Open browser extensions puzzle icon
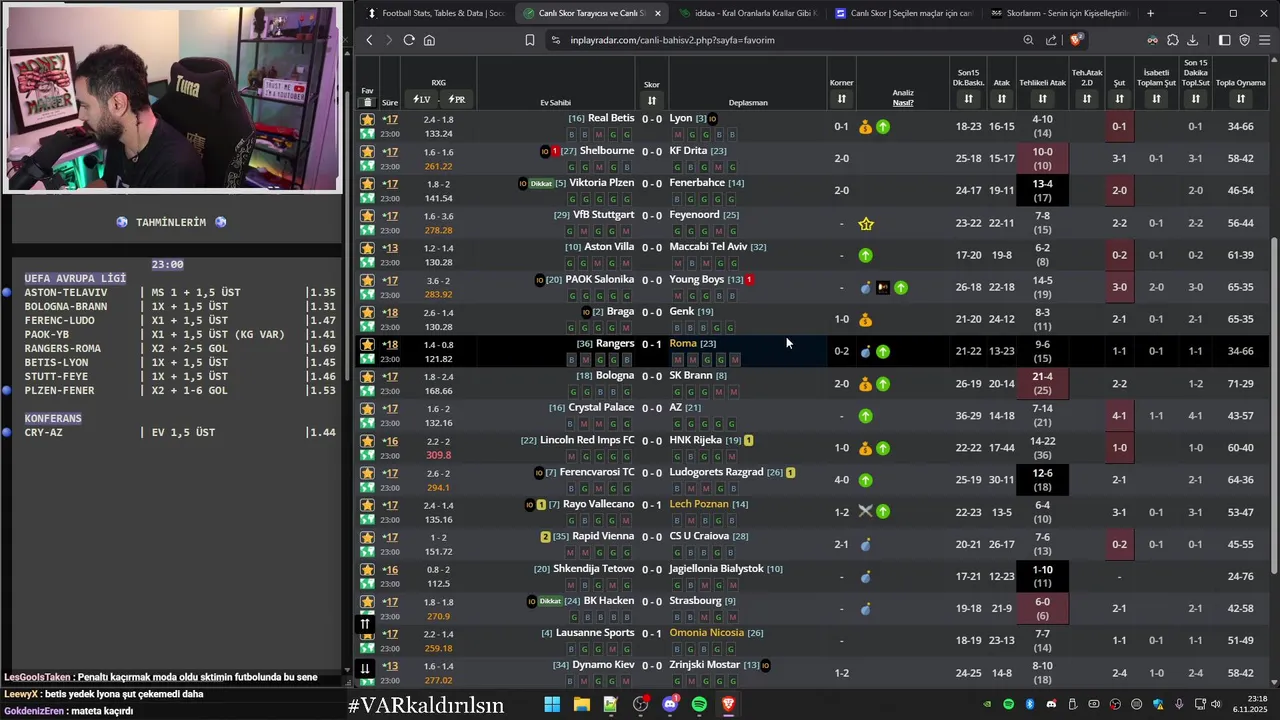Viewport: 1280px width, 720px height. point(1173,40)
